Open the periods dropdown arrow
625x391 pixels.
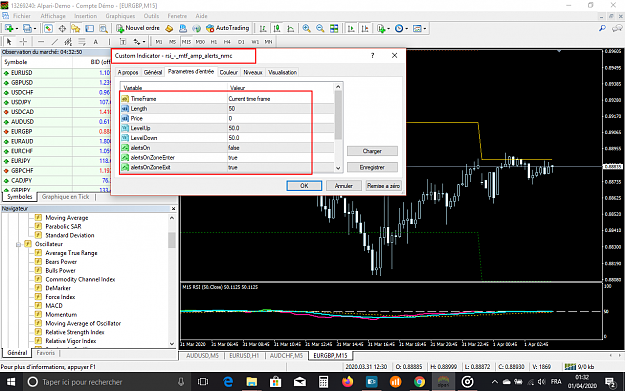(407, 29)
